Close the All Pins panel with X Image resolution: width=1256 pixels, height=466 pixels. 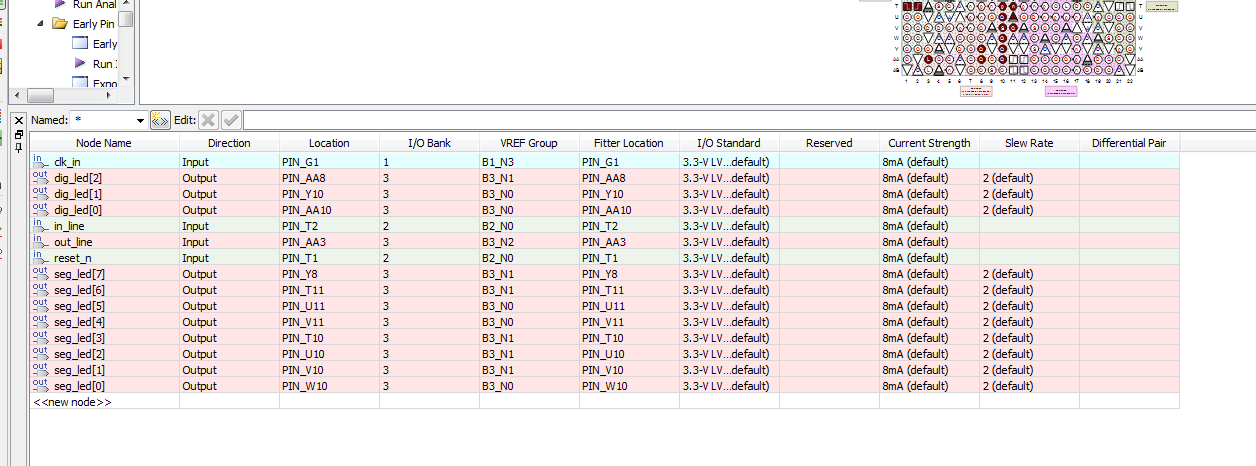coord(19,120)
